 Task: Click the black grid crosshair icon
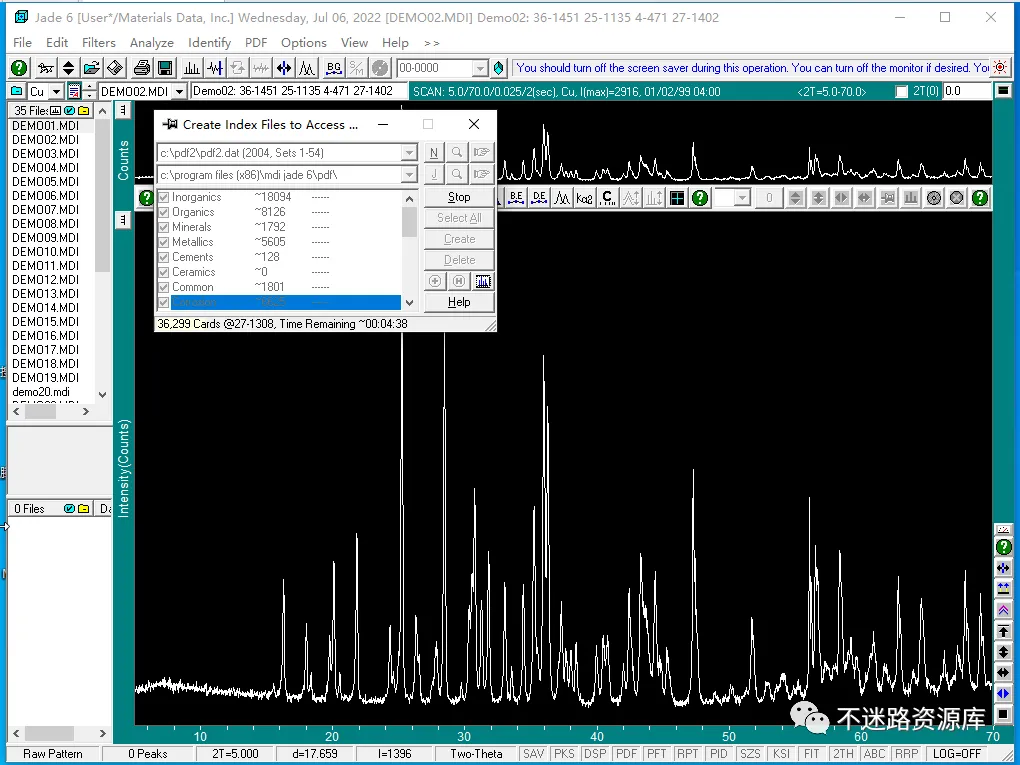point(677,198)
